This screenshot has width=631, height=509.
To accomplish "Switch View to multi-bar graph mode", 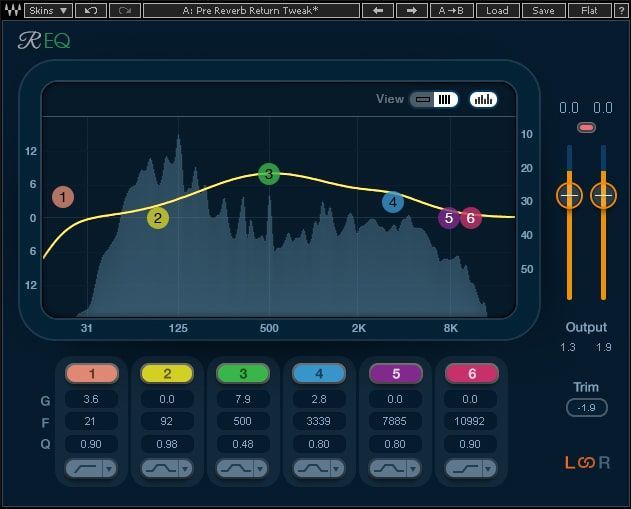I will tap(445, 99).
